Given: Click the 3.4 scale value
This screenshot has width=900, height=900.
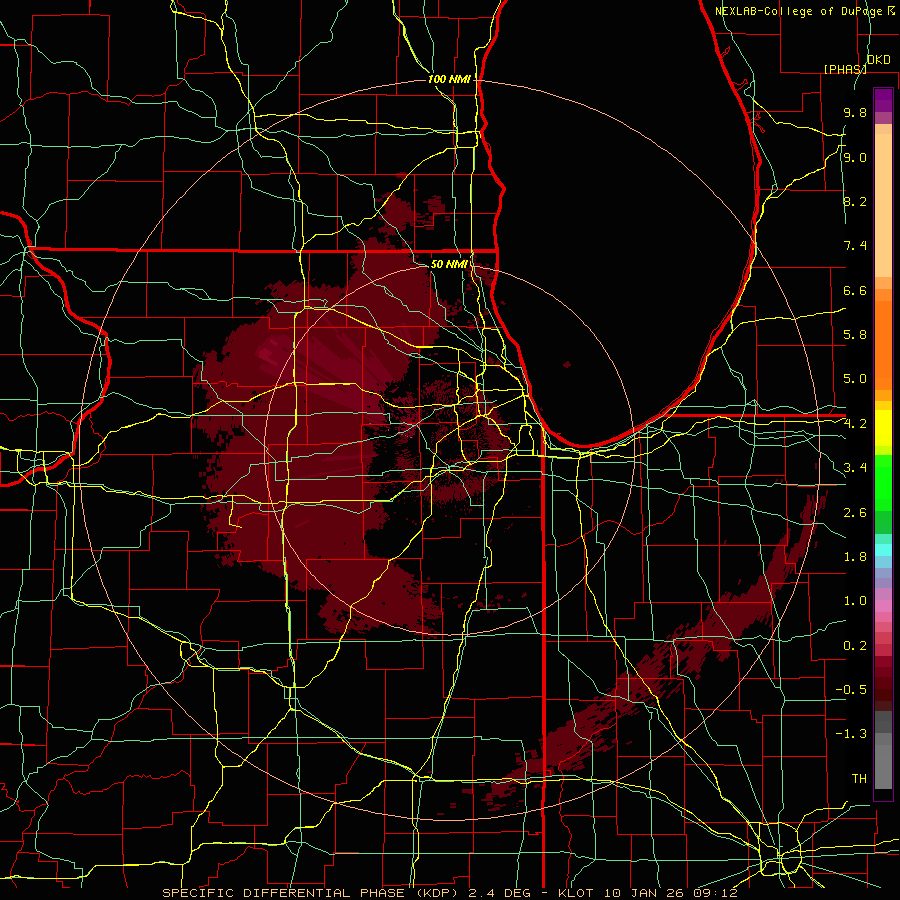Looking at the screenshot, I should tap(855, 468).
